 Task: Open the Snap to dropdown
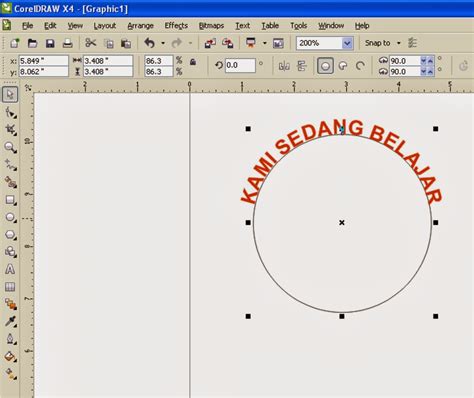(x=399, y=43)
